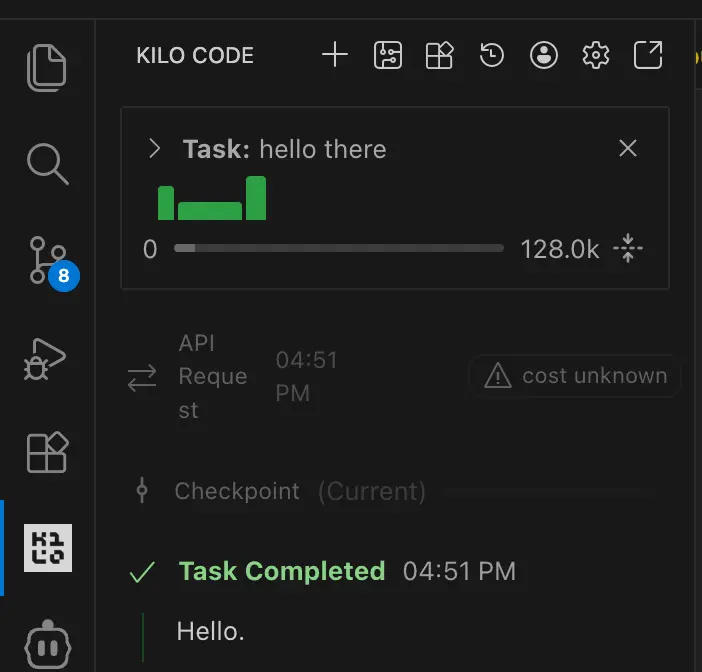Click the context window usage bar

(339, 248)
